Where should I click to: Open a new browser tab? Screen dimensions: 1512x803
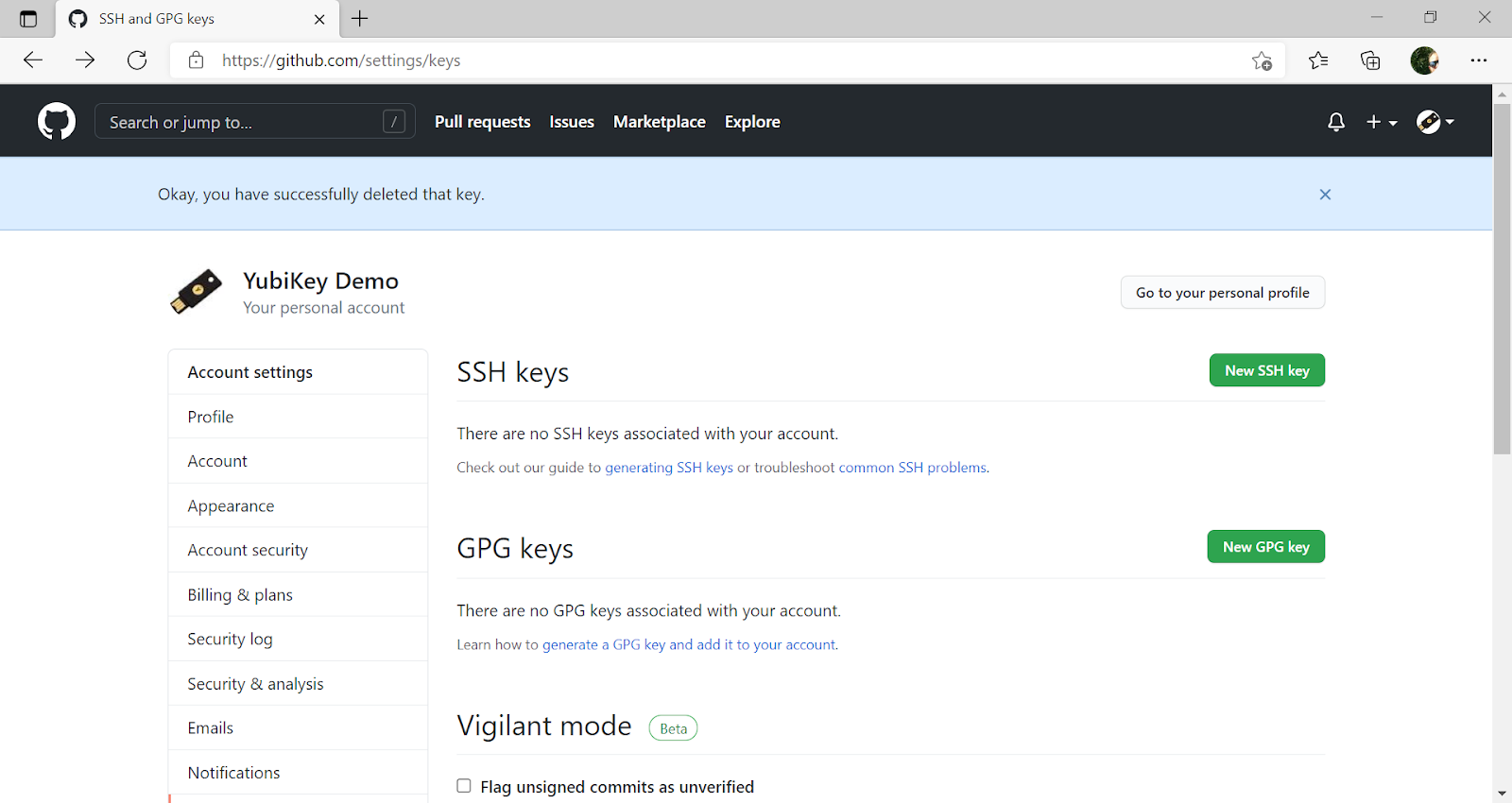[360, 19]
